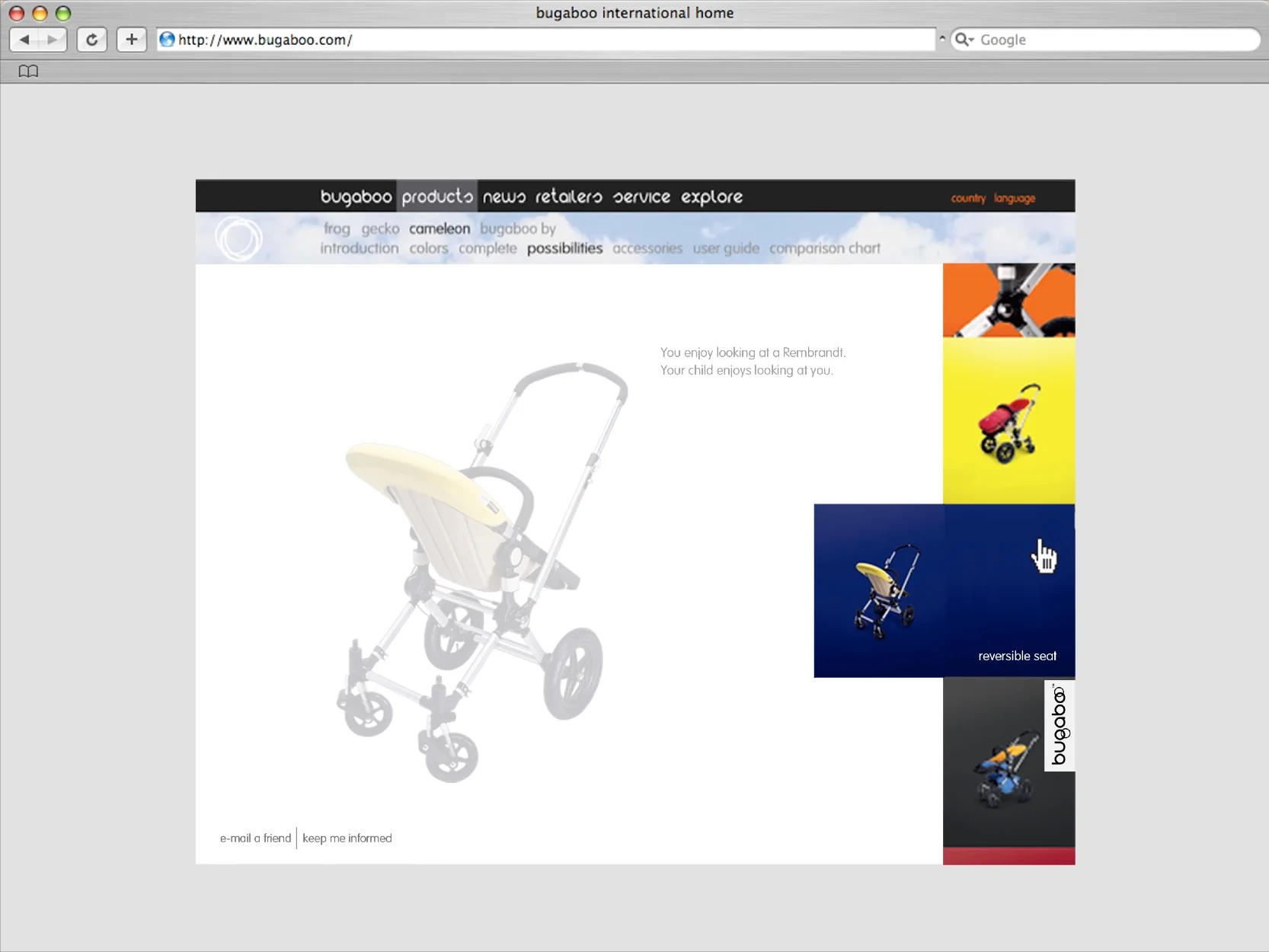The width and height of the screenshot is (1269, 952).
Task: Open the bookmarks book icon
Action: [28, 71]
